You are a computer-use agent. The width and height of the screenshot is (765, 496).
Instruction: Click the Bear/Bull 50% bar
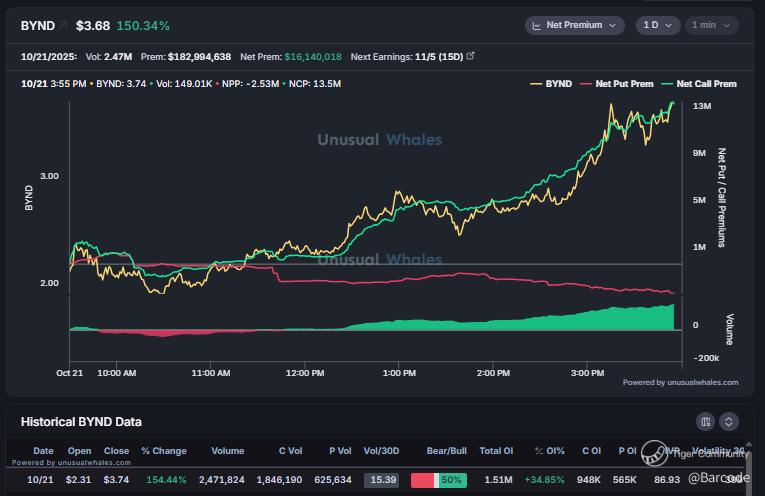click(x=437, y=480)
